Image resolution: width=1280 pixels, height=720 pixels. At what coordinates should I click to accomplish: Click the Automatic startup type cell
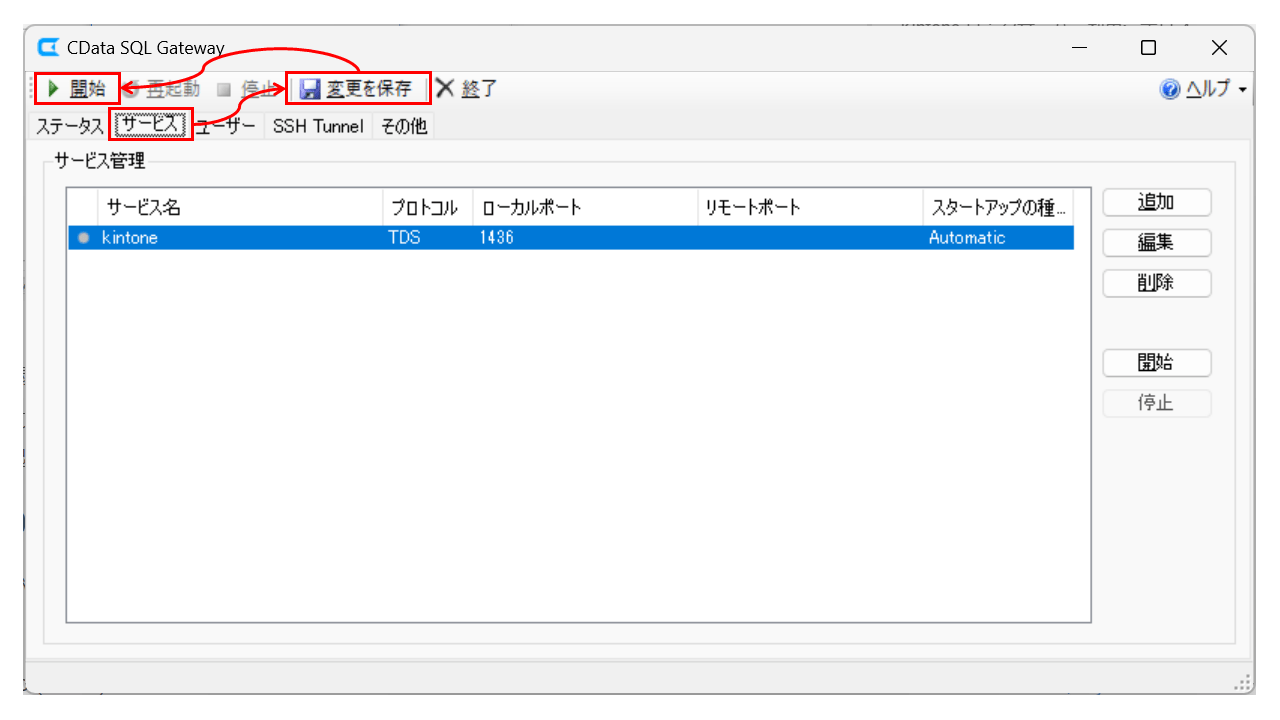(967, 238)
